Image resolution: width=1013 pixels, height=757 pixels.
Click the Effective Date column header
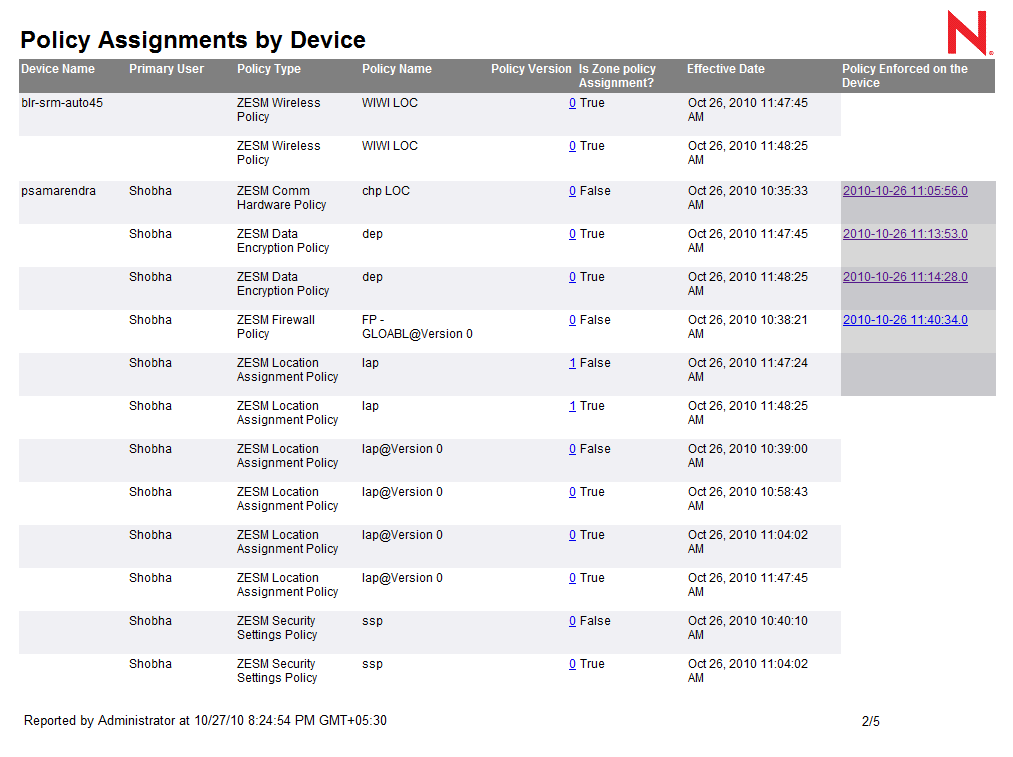(x=726, y=69)
